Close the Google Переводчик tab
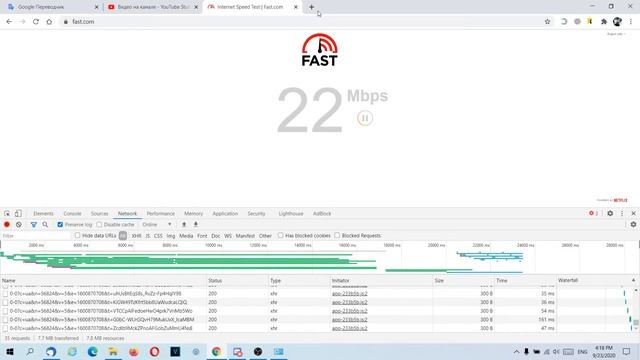This screenshot has width=640, height=360. pos(96,7)
